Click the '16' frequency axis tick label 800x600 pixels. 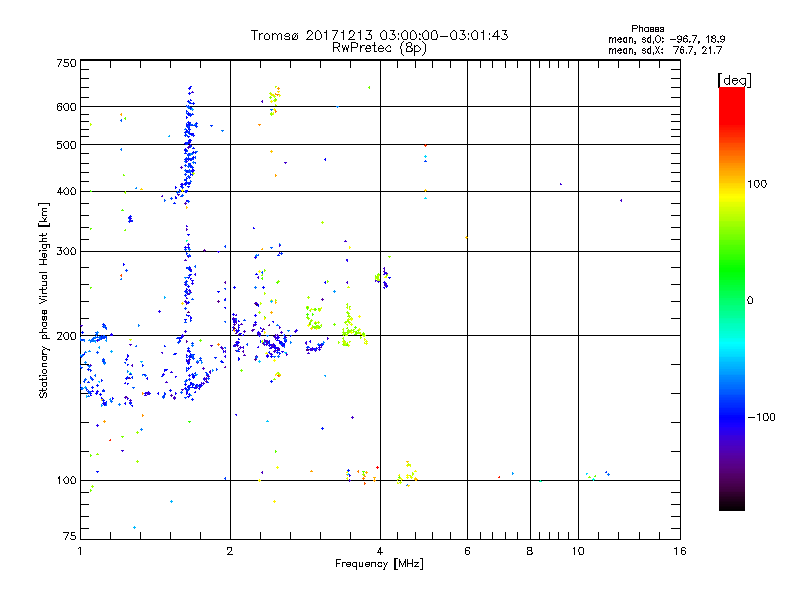(x=680, y=551)
